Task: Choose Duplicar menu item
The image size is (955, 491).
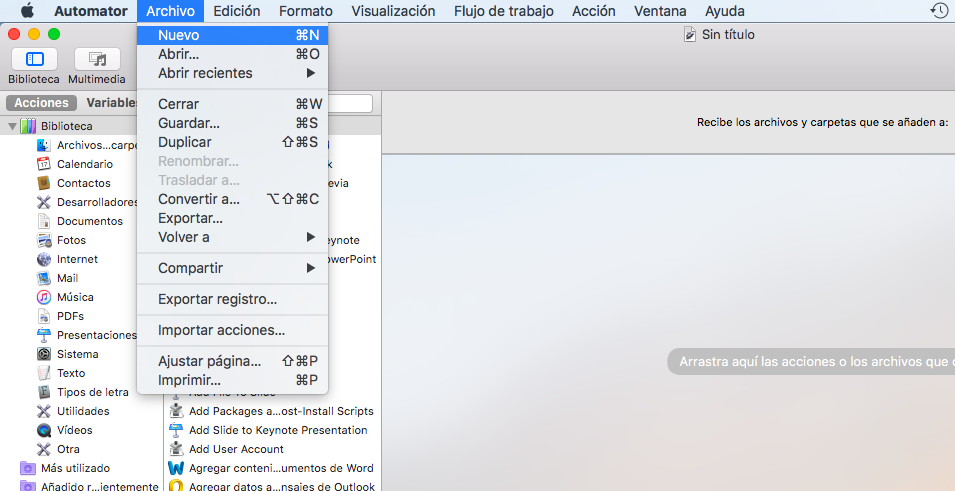Action: 233,142
